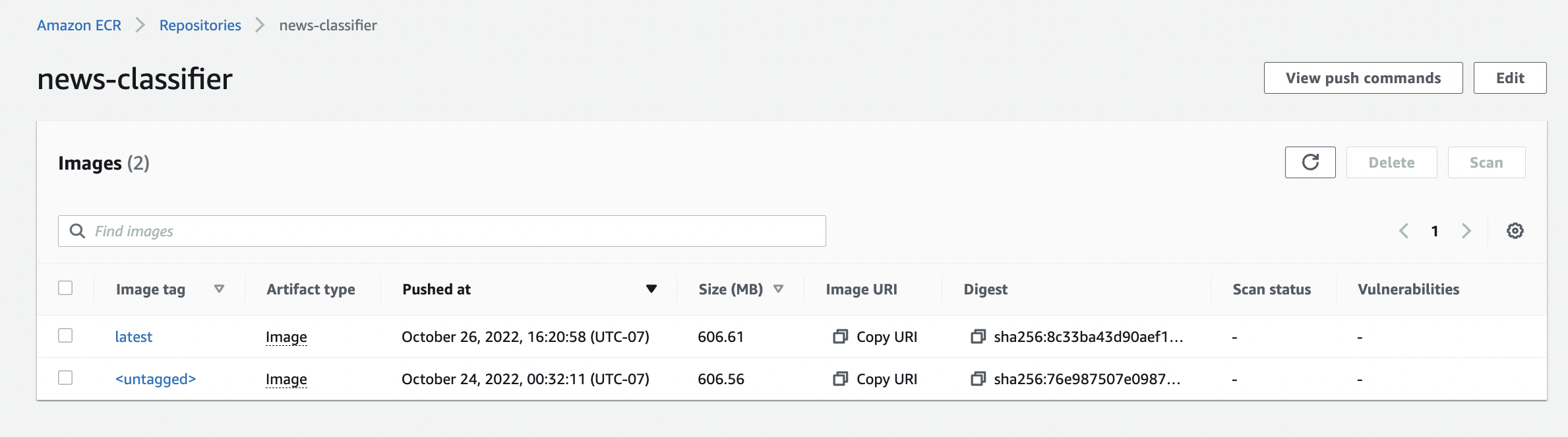Go to previous page arrow
The width and height of the screenshot is (1568, 437).
pos(1404,231)
